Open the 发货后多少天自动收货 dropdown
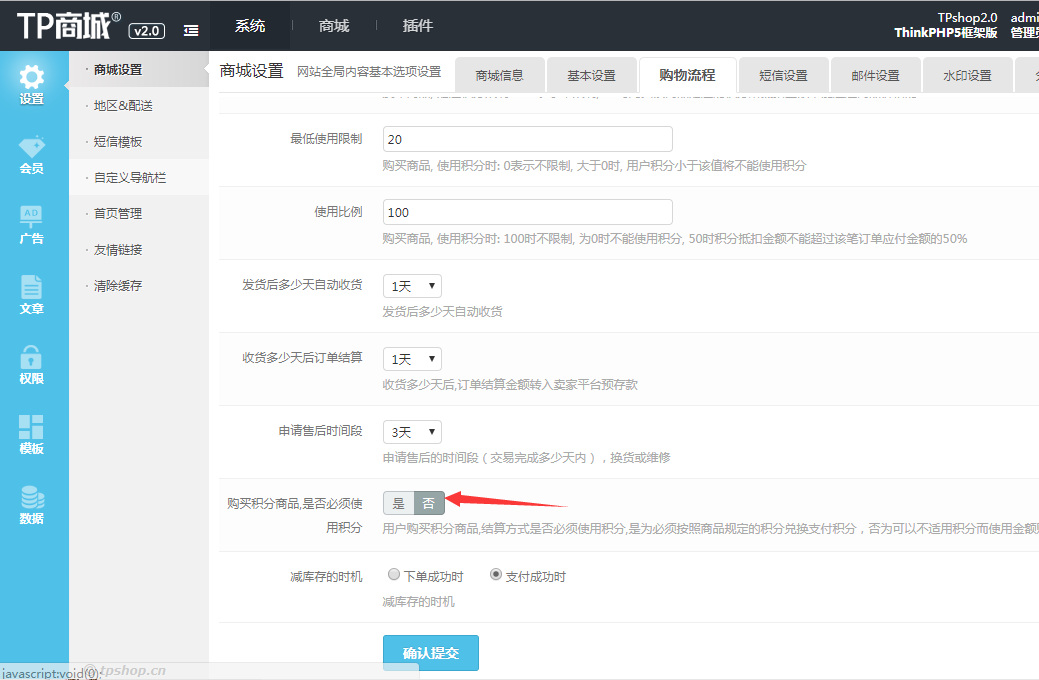The image size is (1039, 680). [412, 286]
